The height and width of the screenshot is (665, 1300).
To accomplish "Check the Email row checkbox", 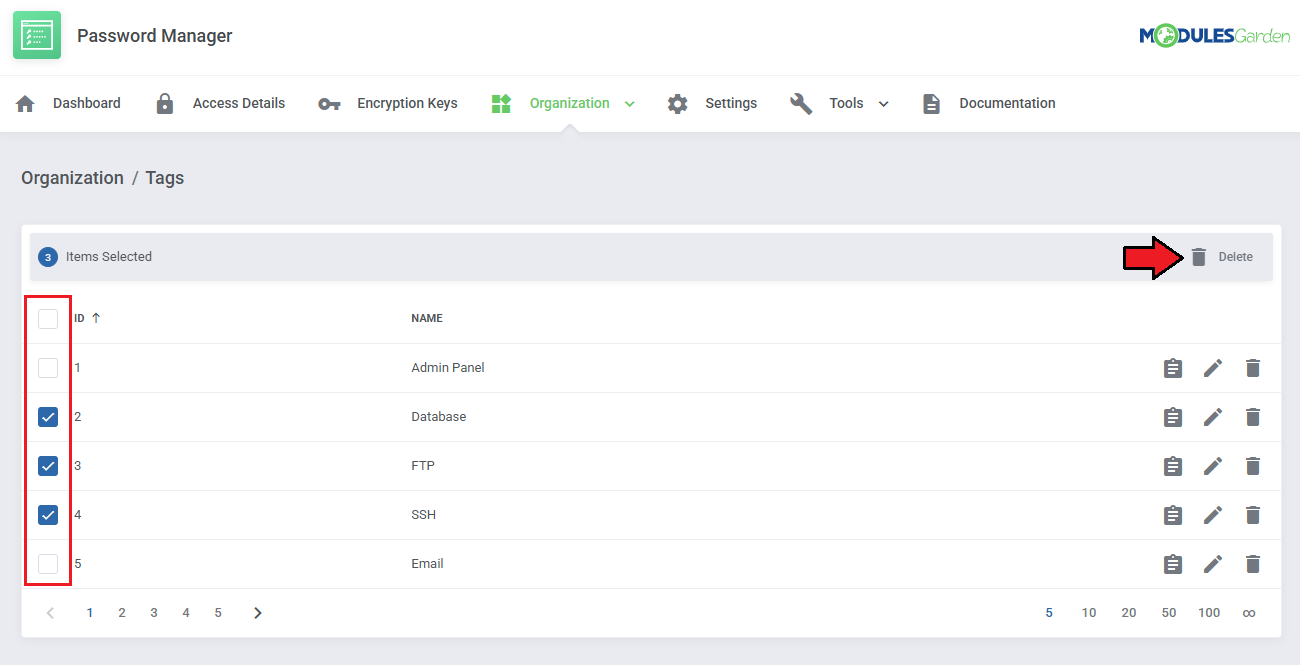I will 48,564.
